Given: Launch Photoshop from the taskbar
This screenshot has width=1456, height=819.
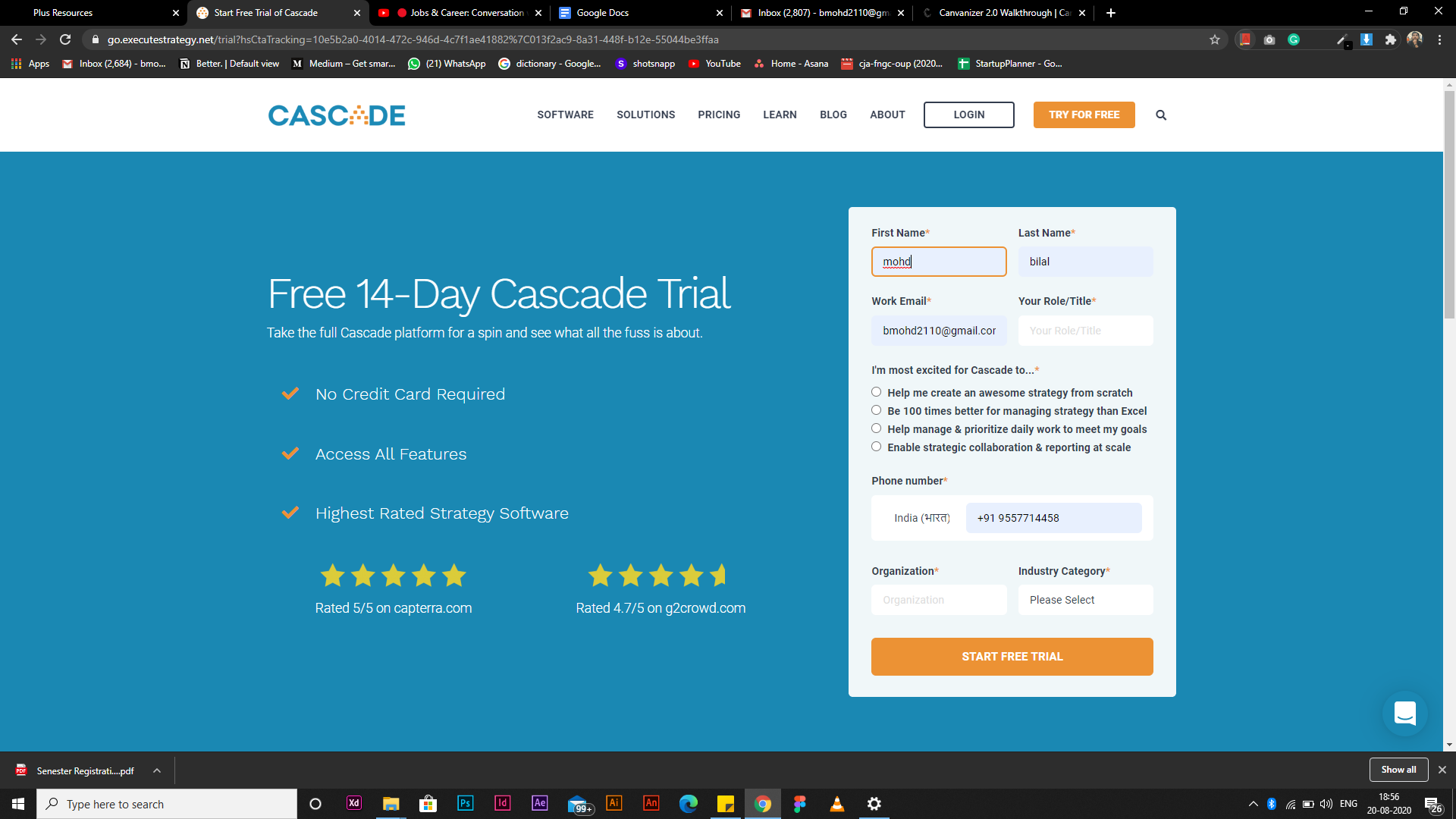Looking at the screenshot, I should click(466, 804).
